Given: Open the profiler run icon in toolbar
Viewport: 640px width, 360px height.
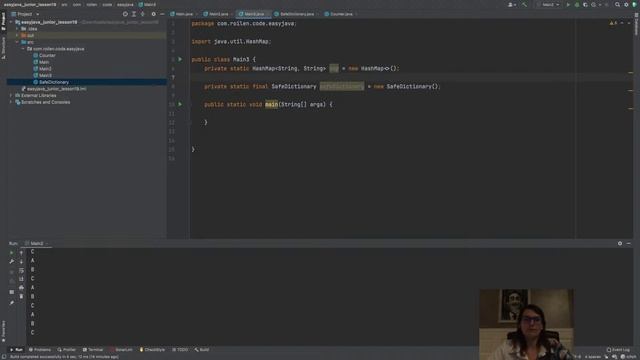Looking at the screenshot, I should (594, 4).
